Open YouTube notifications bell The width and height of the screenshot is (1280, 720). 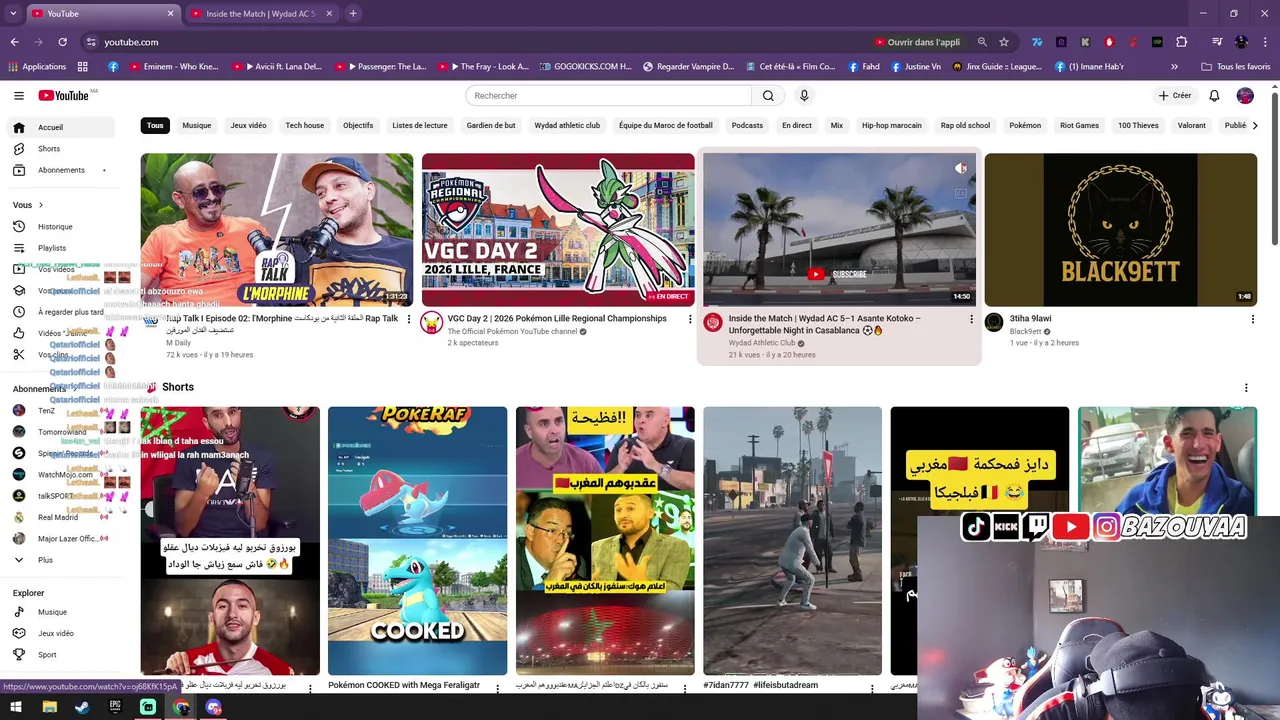point(1214,96)
